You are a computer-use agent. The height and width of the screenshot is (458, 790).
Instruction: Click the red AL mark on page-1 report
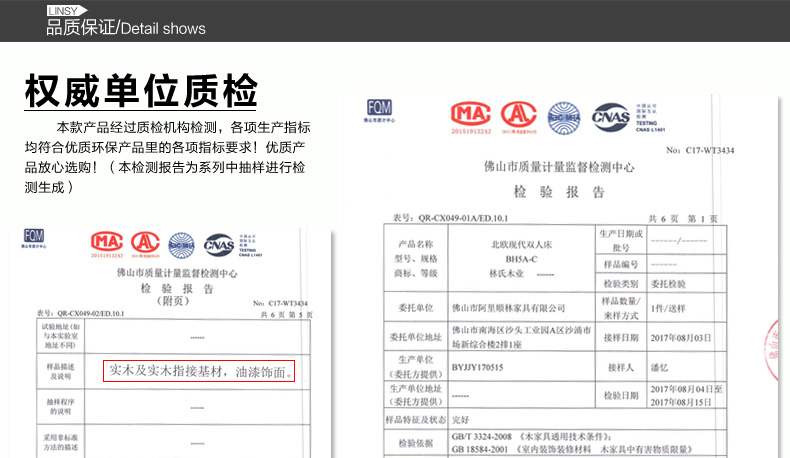518,117
